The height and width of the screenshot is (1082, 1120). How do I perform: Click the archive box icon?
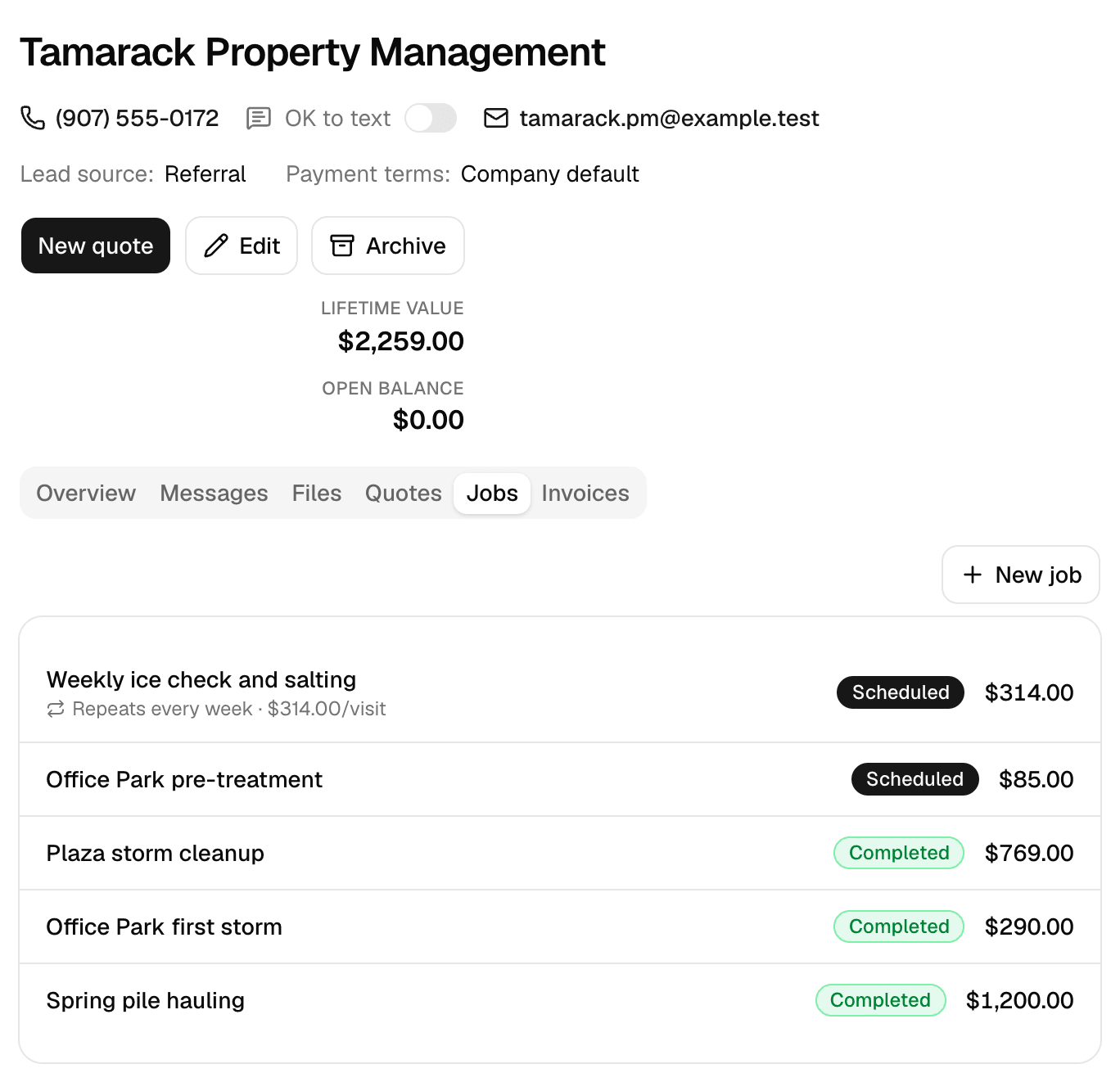pos(342,246)
